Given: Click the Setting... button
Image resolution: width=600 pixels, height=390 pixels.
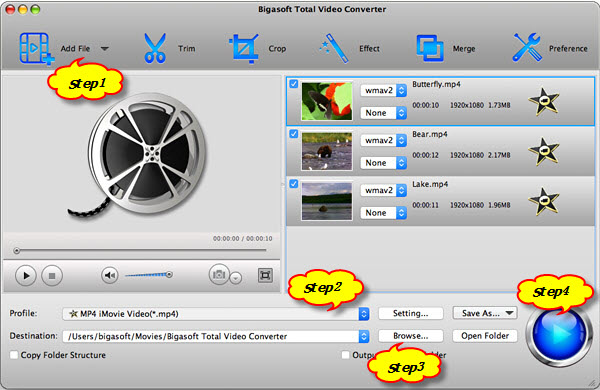Looking at the screenshot, I should point(411,313).
